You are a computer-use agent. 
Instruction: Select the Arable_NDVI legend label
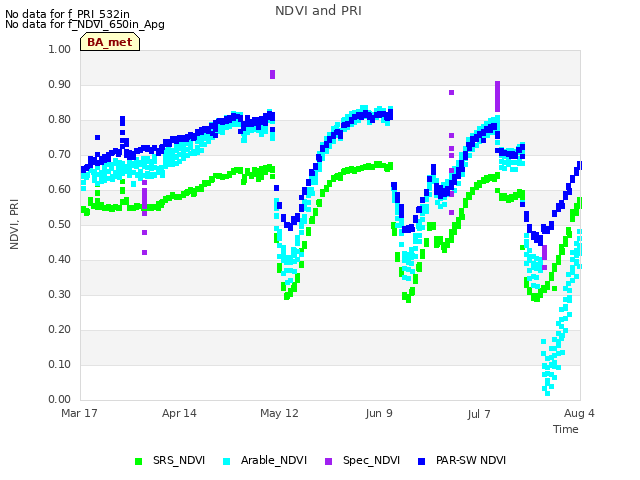coord(273,460)
